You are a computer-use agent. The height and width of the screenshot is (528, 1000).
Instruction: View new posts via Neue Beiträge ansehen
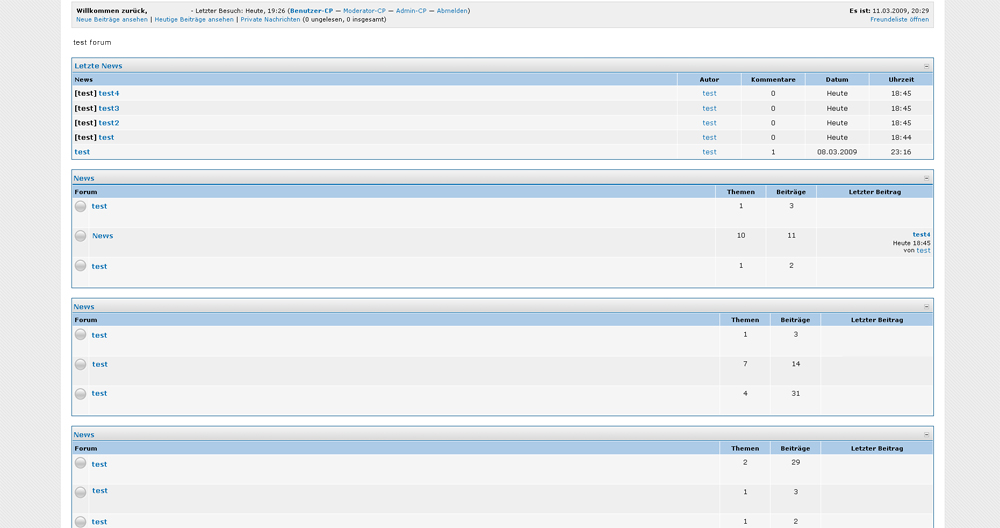[111, 20]
